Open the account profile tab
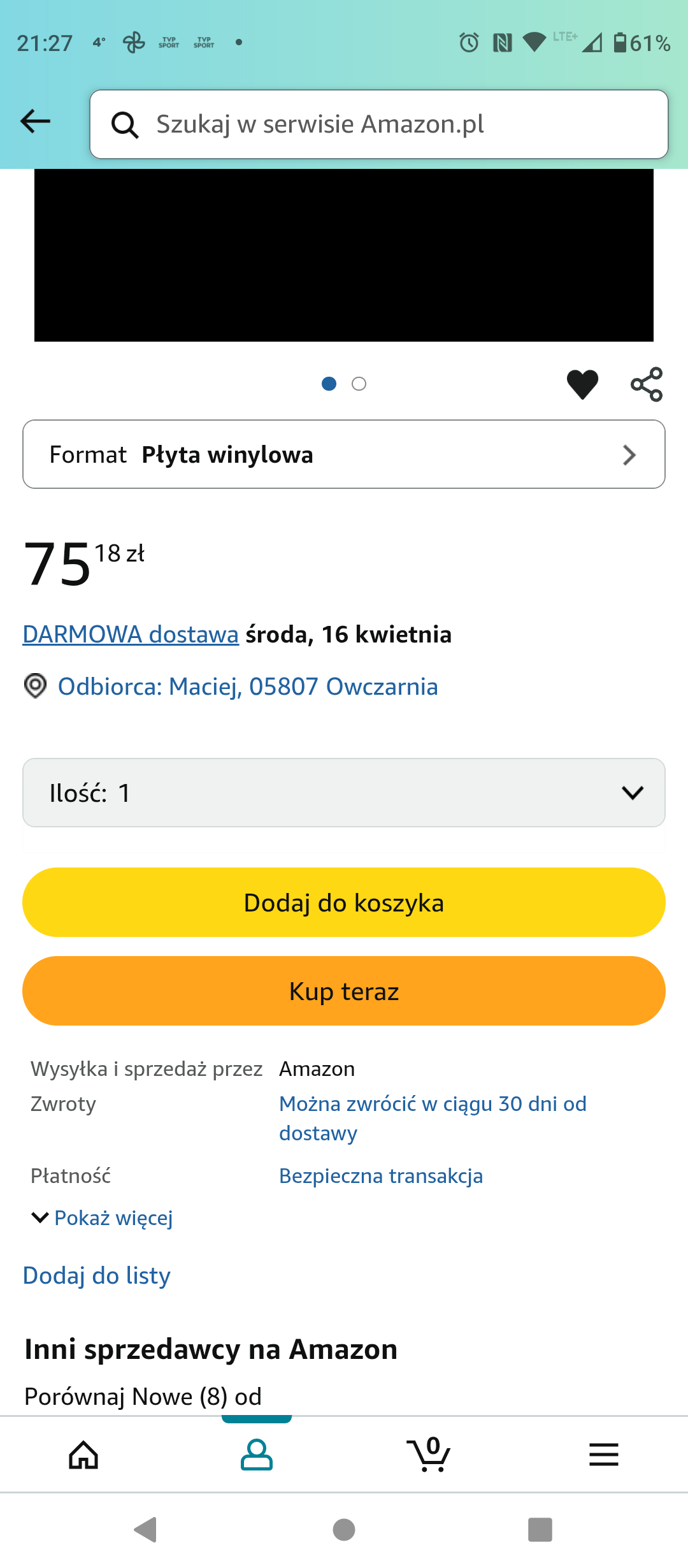The width and height of the screenshot is (688, 1568). (x=257, y=1455)
